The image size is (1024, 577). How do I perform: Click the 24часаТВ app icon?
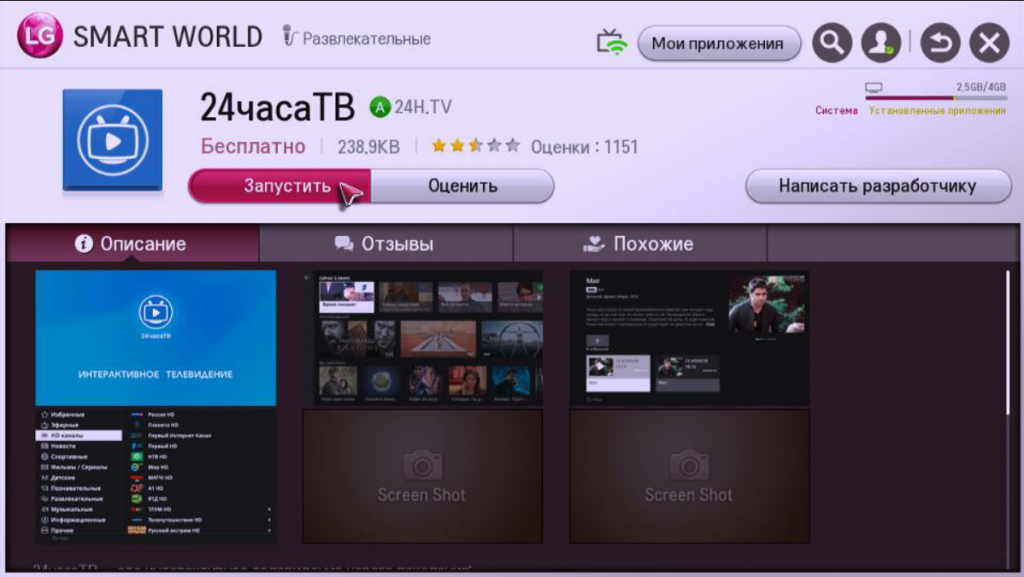coord(112,140)
